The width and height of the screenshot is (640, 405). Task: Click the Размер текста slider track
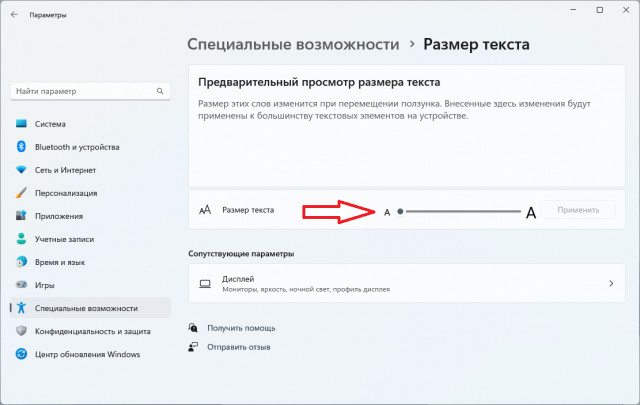click(x=460, y=211)
